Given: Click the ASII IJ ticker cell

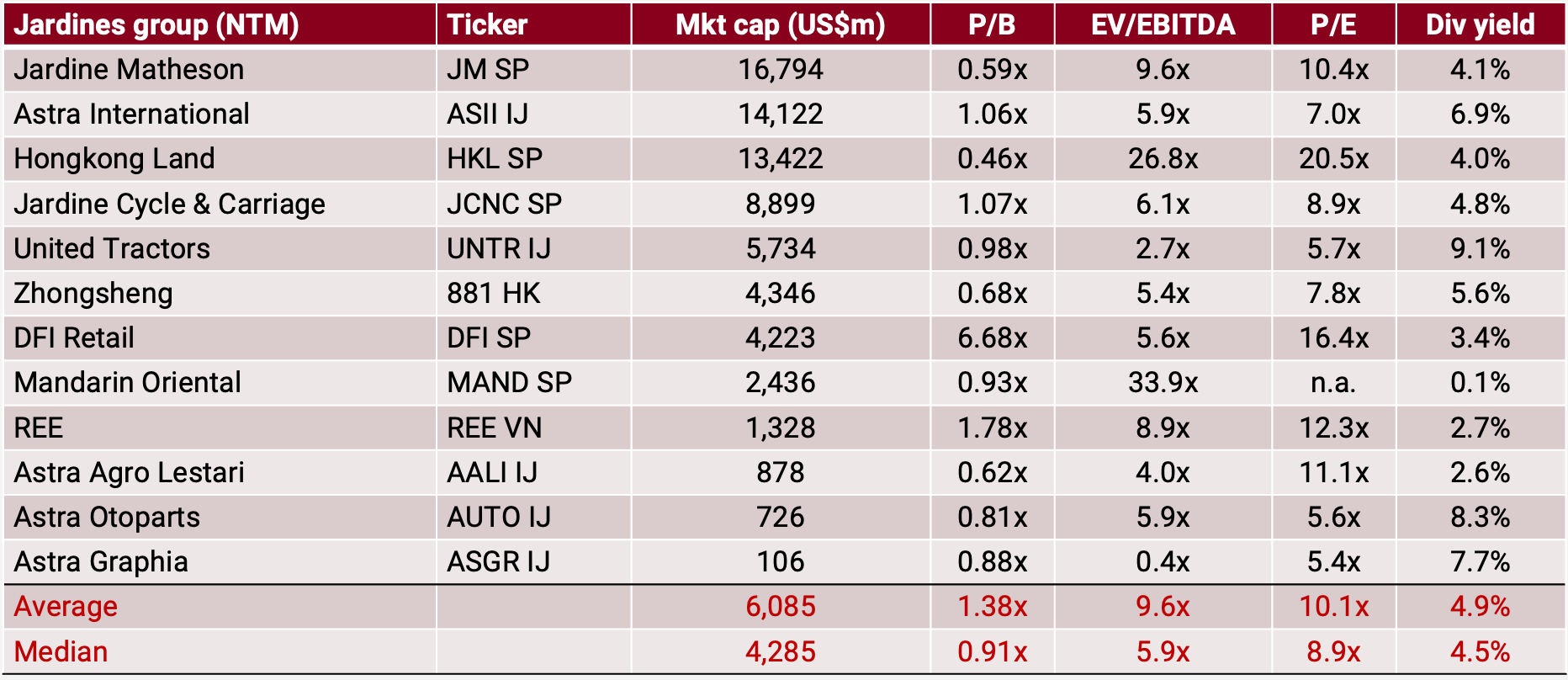Looking at the screenshot, I should (487, 114).
